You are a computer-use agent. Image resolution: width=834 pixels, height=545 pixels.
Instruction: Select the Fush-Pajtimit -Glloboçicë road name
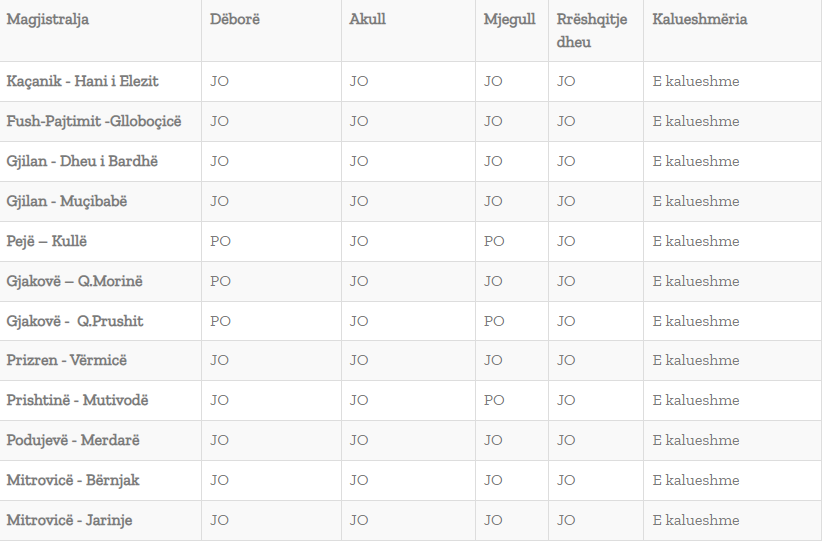click(94, 121)
